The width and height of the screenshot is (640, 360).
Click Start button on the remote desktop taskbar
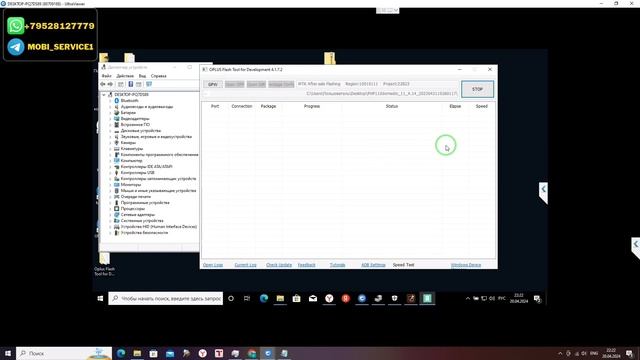coord(100,298)
